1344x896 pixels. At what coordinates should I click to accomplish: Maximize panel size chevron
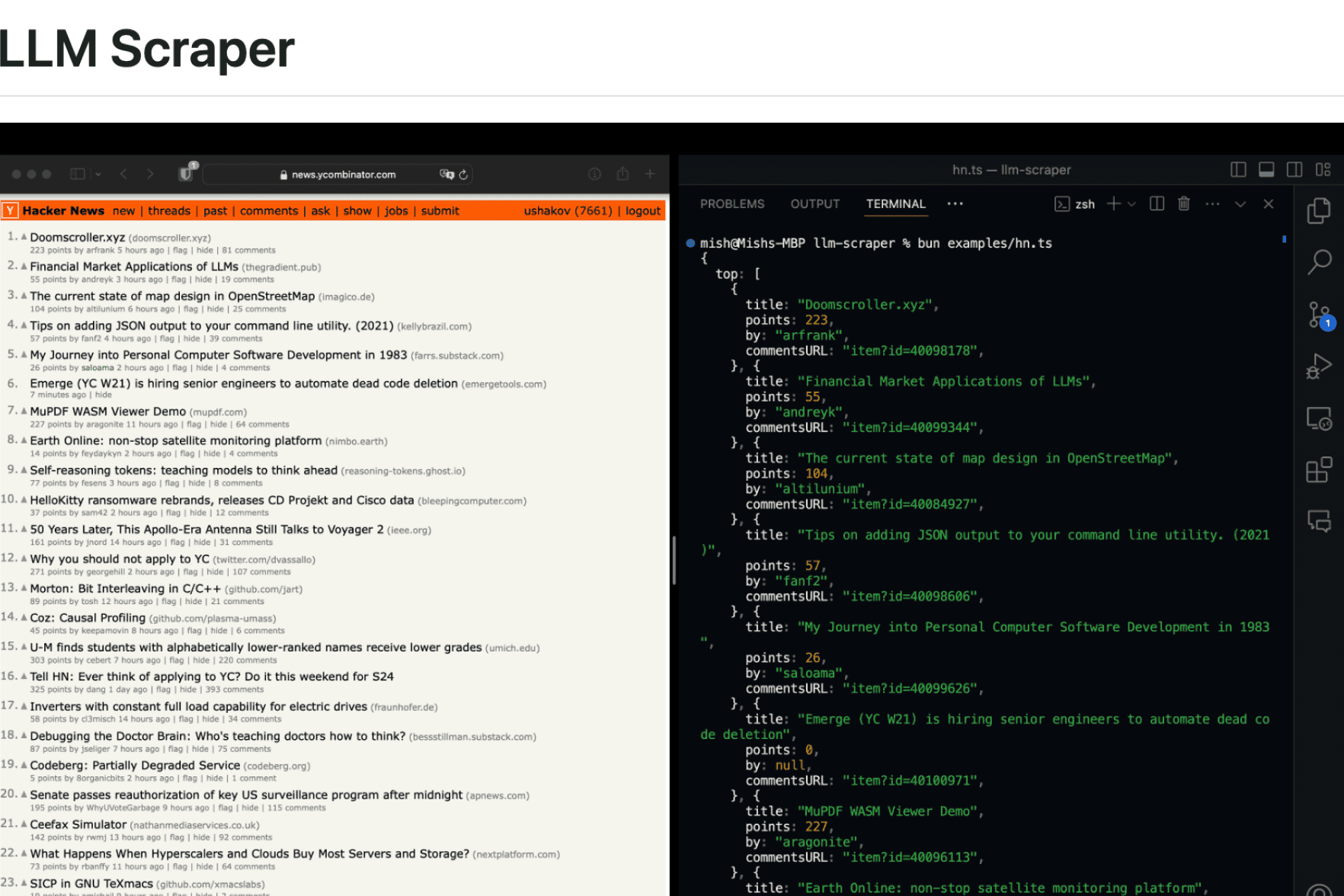tap(1240, 204)
